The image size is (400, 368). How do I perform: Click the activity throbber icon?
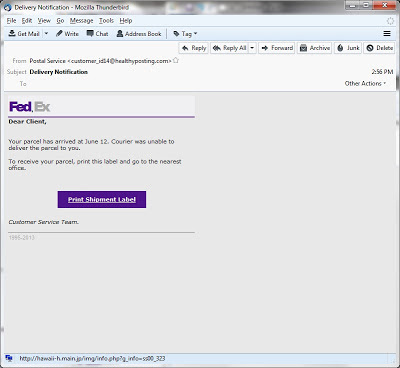click(390, 21)
